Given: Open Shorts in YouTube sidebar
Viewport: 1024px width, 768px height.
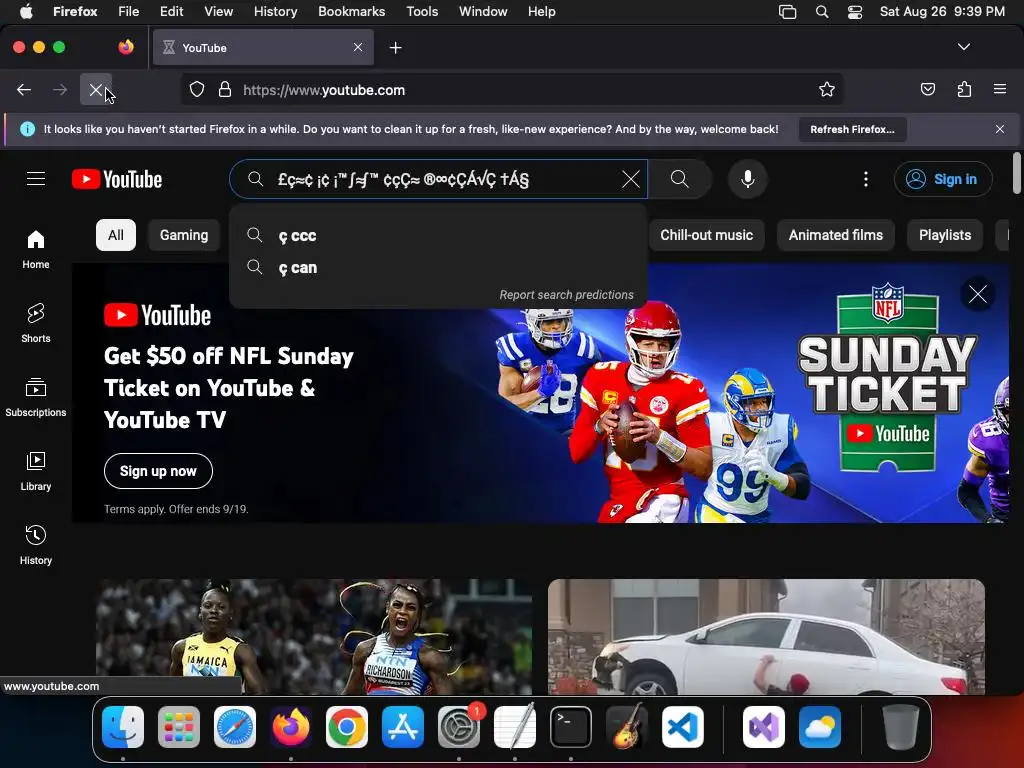Looking at the screenshot, I should click(x=36, y=323).
